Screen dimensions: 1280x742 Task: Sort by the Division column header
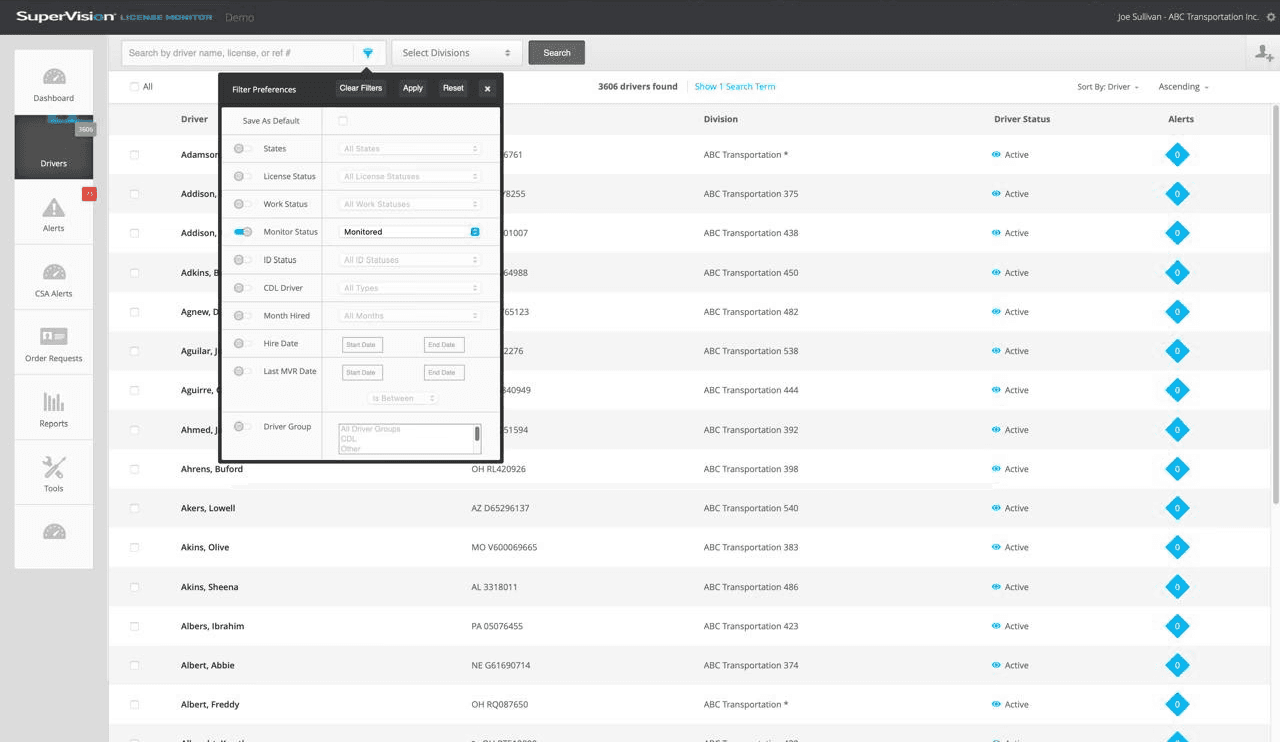pyautogui.click(x=720, y=119)
